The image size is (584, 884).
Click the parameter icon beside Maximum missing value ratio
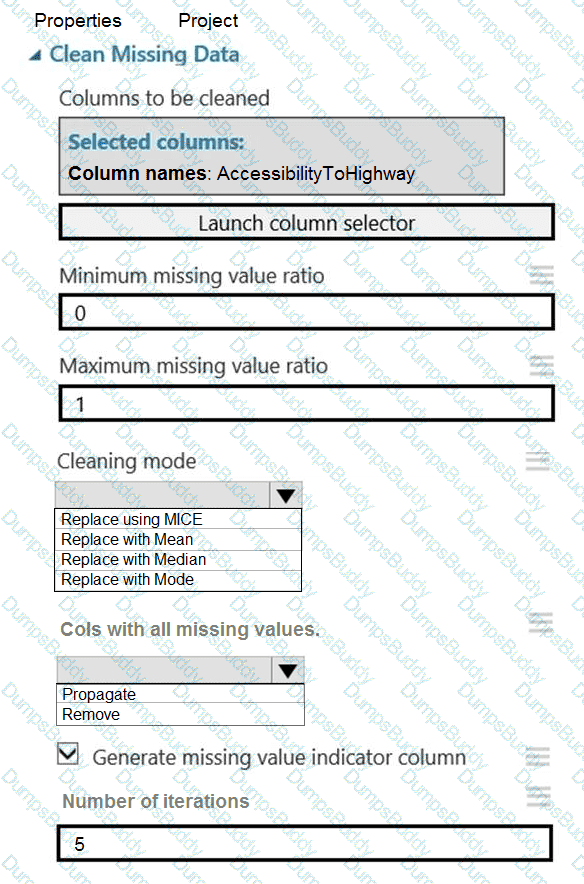click(x=541, y=364)
